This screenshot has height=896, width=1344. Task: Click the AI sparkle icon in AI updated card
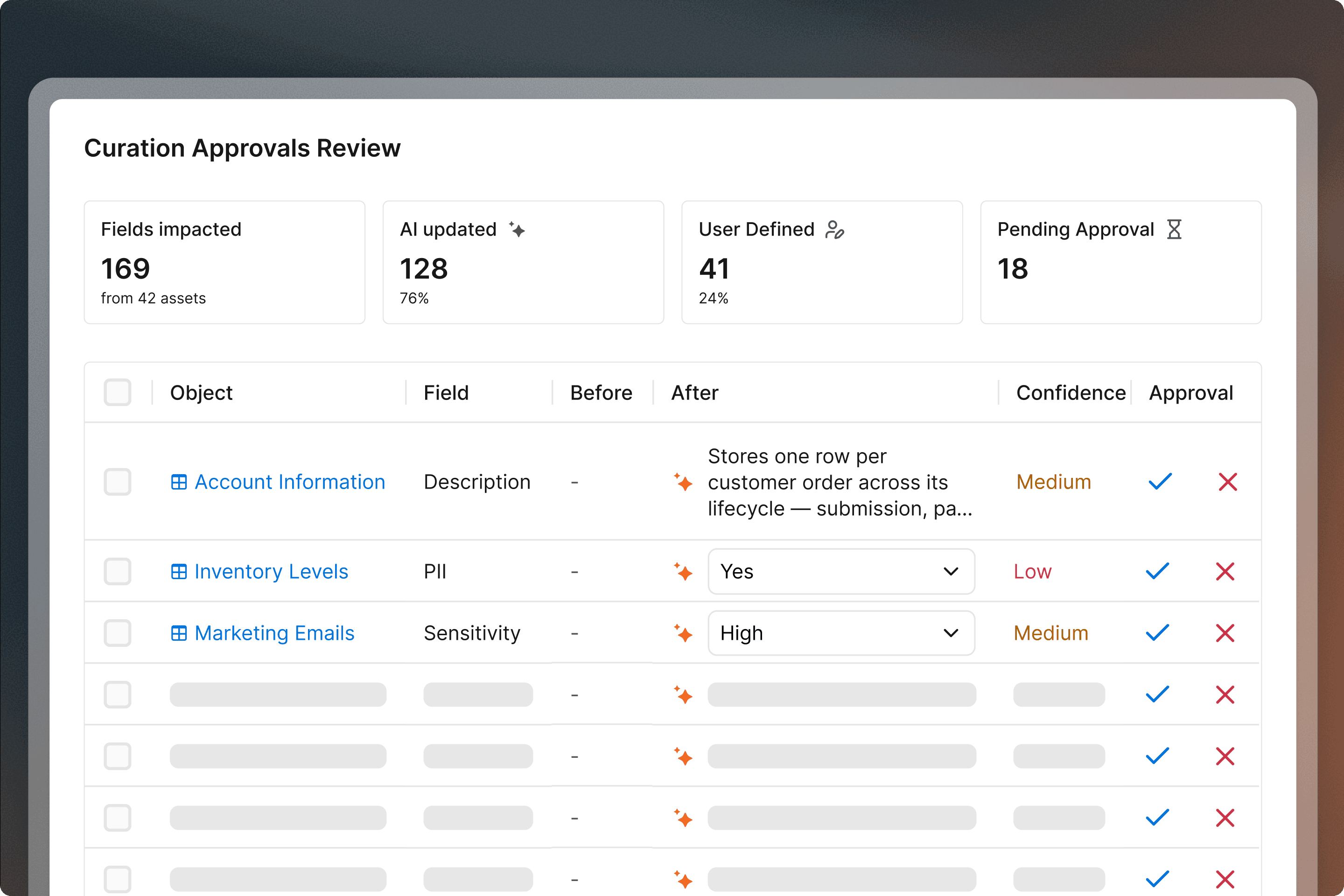click(x=517, y=229)
